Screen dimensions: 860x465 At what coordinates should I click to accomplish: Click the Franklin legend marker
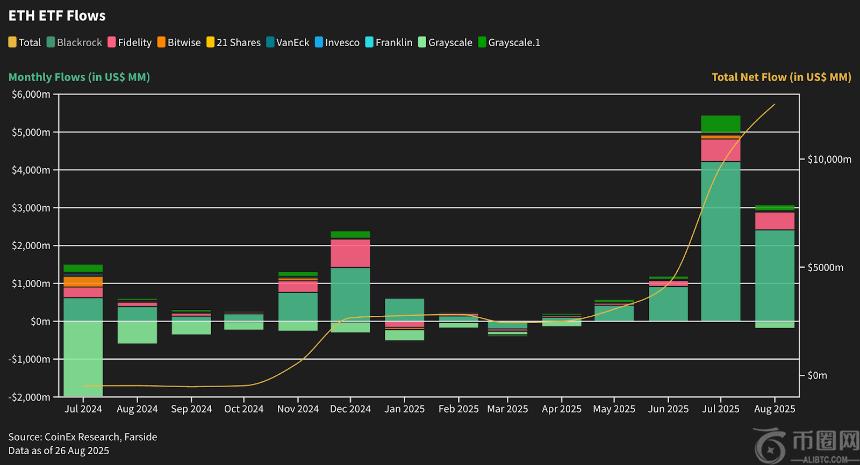369,43
